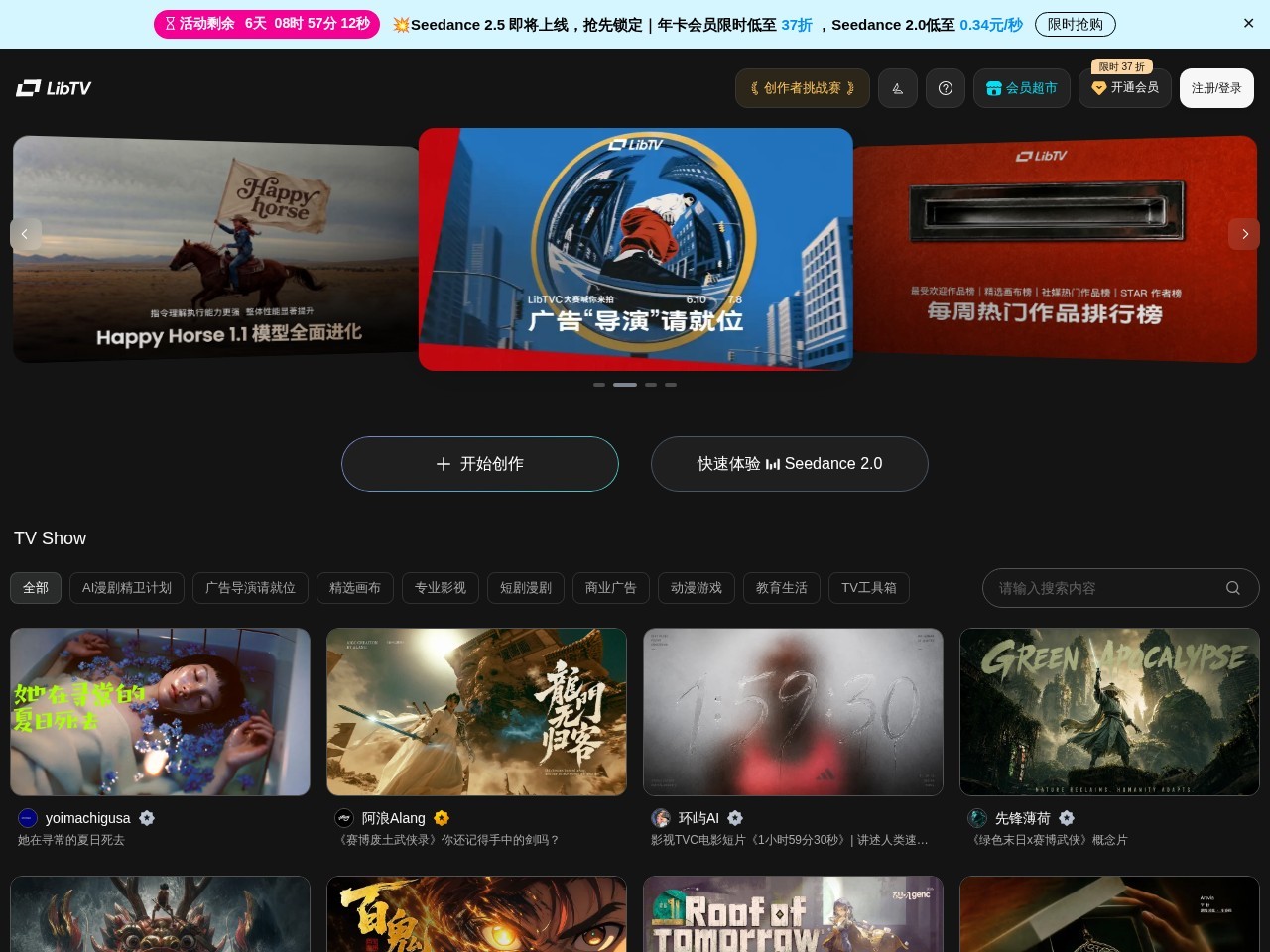Open the 每周热门作品排行榜 banner
Screen dimensions: 1270x952
click(x=1056, y=249)
